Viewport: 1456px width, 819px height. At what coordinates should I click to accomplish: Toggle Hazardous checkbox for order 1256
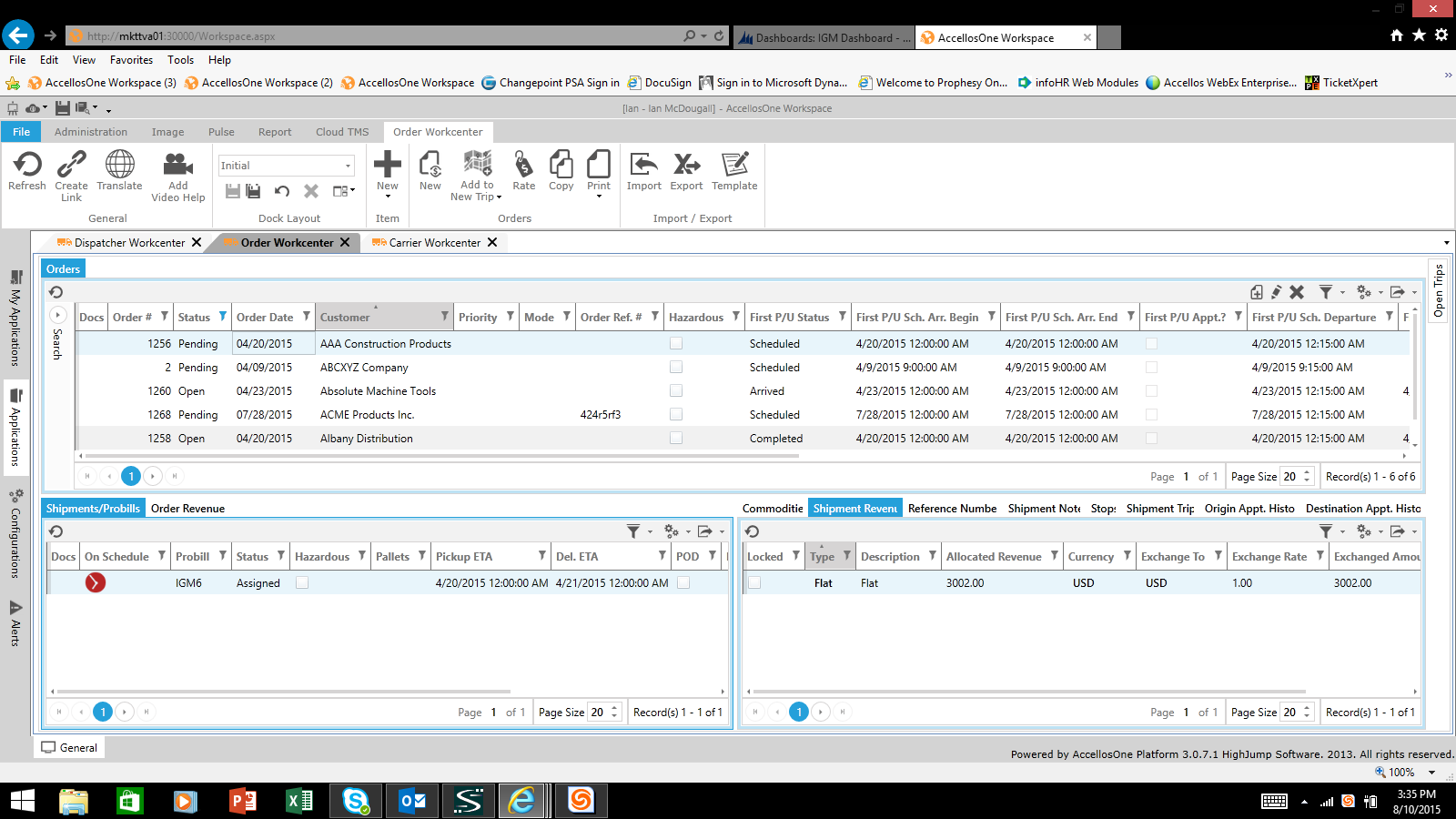tap(676, 343)
